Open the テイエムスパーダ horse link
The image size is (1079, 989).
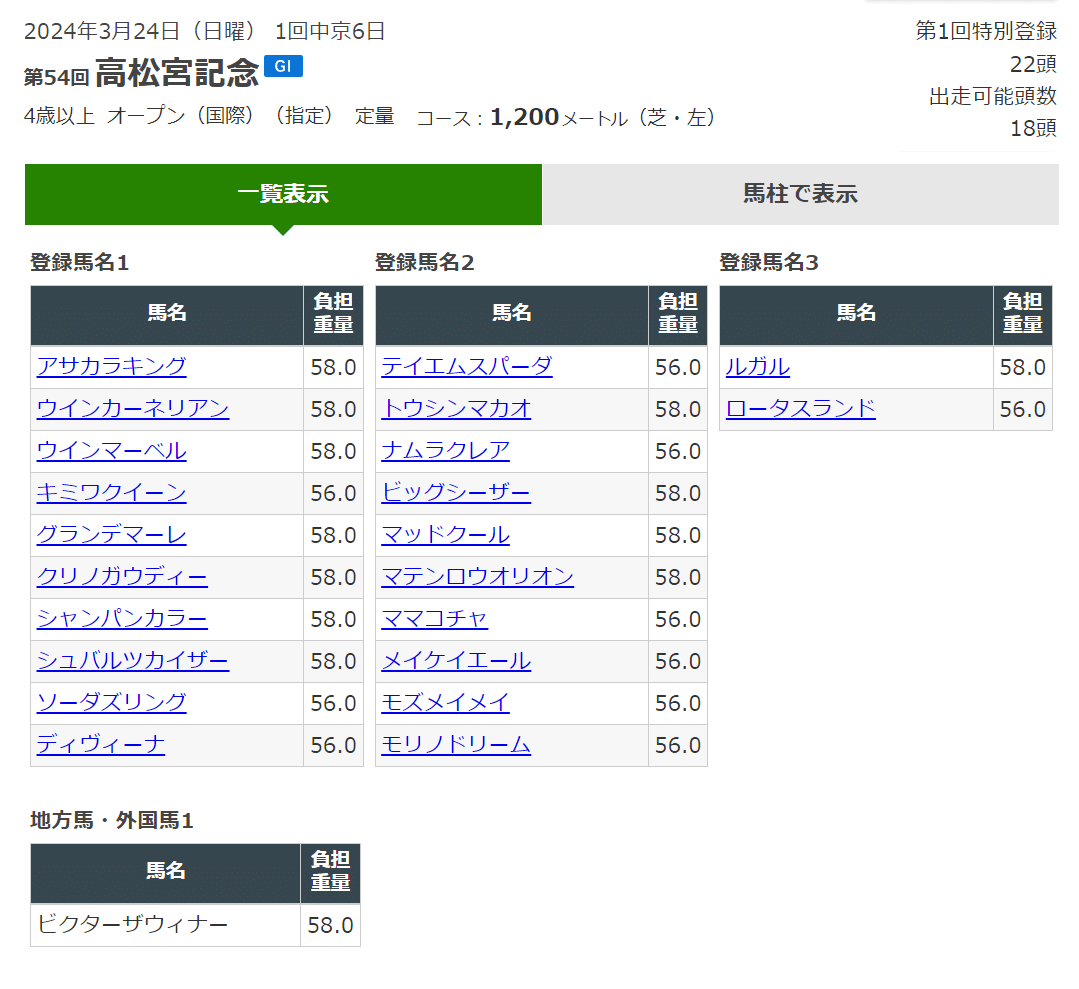point(467,367)
